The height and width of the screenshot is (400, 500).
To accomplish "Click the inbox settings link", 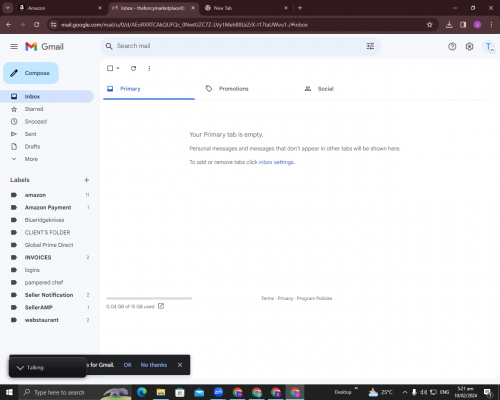I will 276,162.
